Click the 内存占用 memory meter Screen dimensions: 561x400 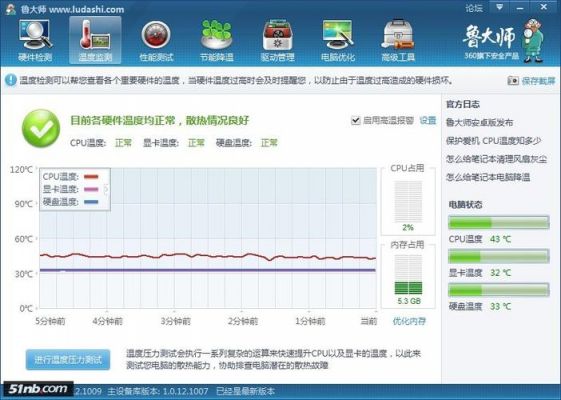click(408, 274)
